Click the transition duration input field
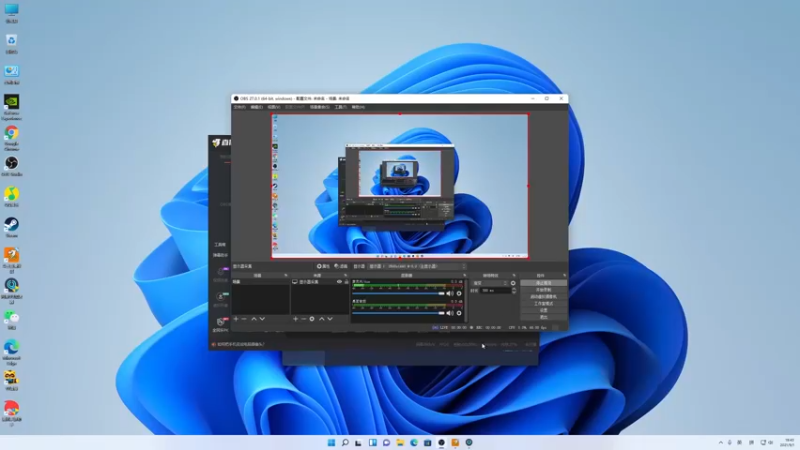 (495, 290)
